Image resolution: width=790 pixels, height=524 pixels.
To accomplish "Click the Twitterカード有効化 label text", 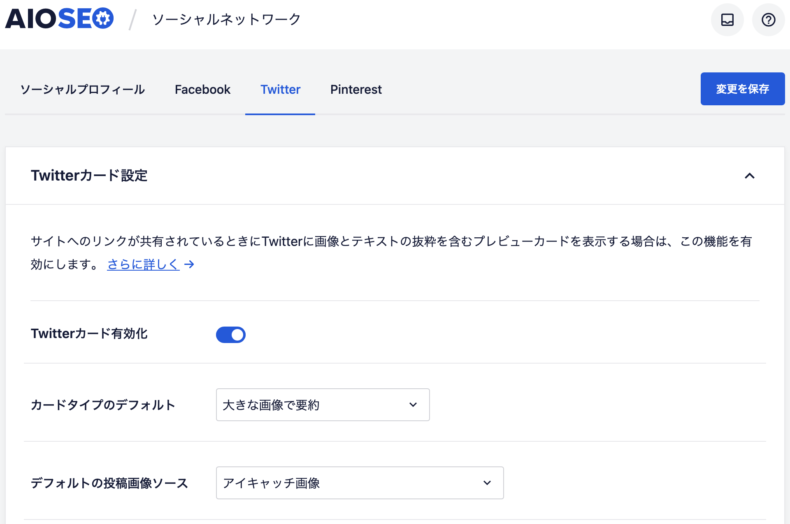I will pyautogui.click(x=89, y=334).
